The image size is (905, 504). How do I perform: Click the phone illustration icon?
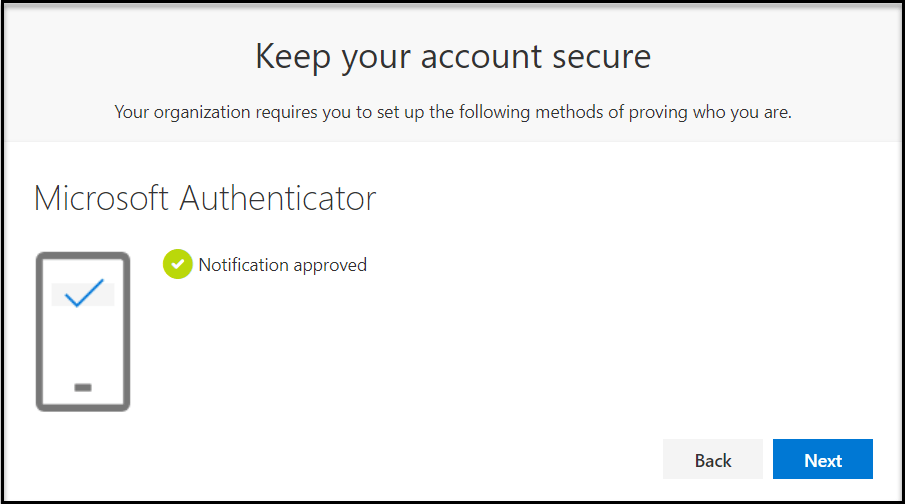coord(83,332)
